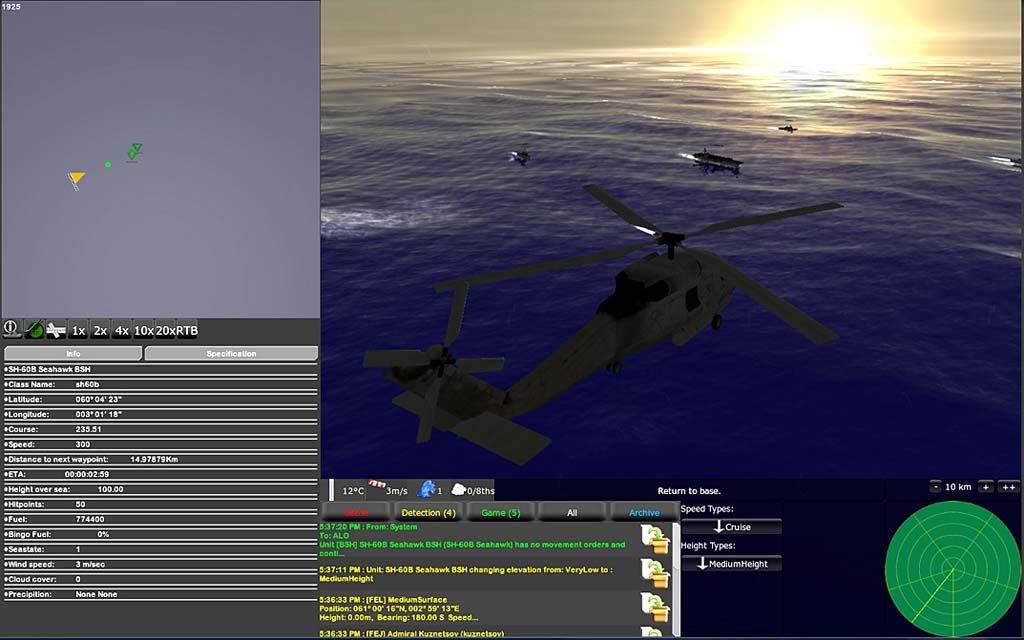Archive the Admiral Kuznetsov detection message
This screenshot has width=1024, height=640.
[654, 632]
